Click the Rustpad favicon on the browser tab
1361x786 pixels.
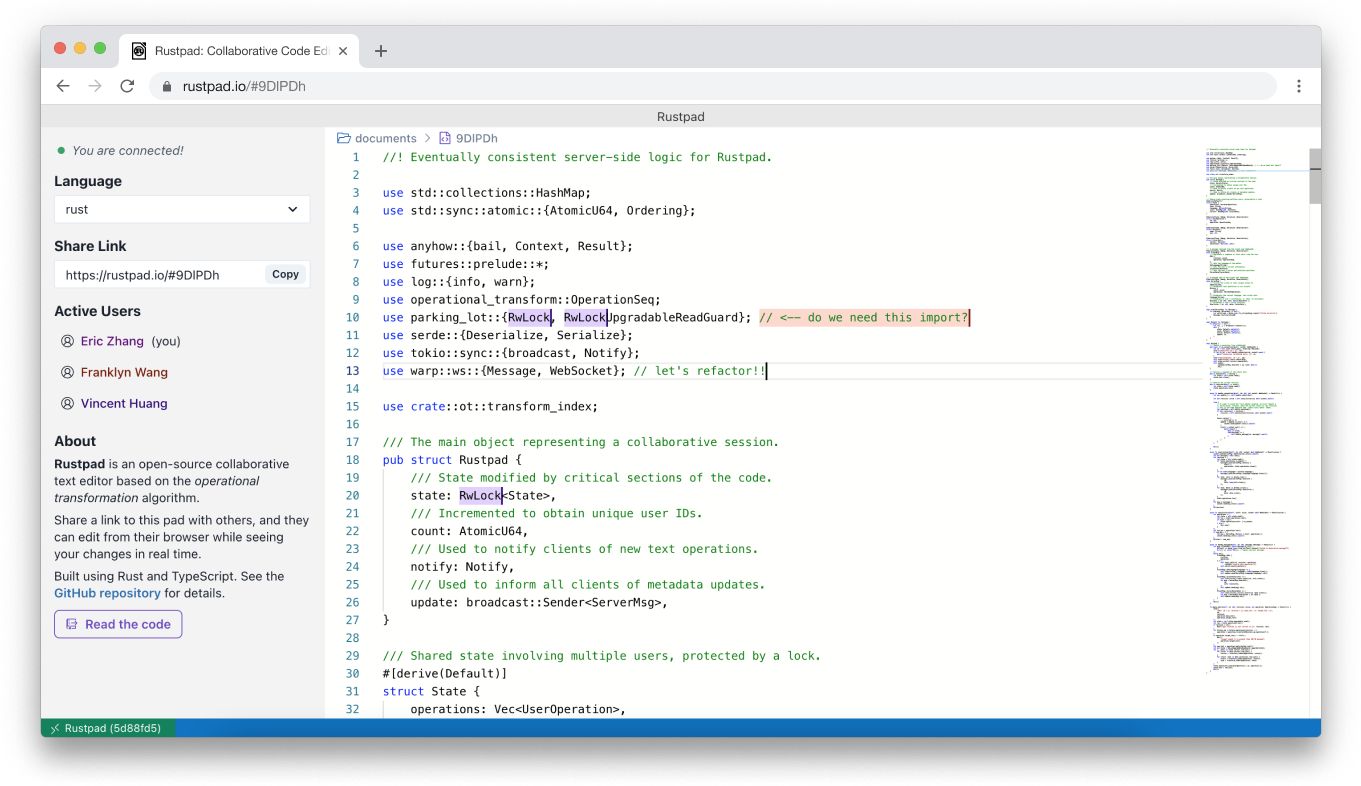tap(137, 50)
